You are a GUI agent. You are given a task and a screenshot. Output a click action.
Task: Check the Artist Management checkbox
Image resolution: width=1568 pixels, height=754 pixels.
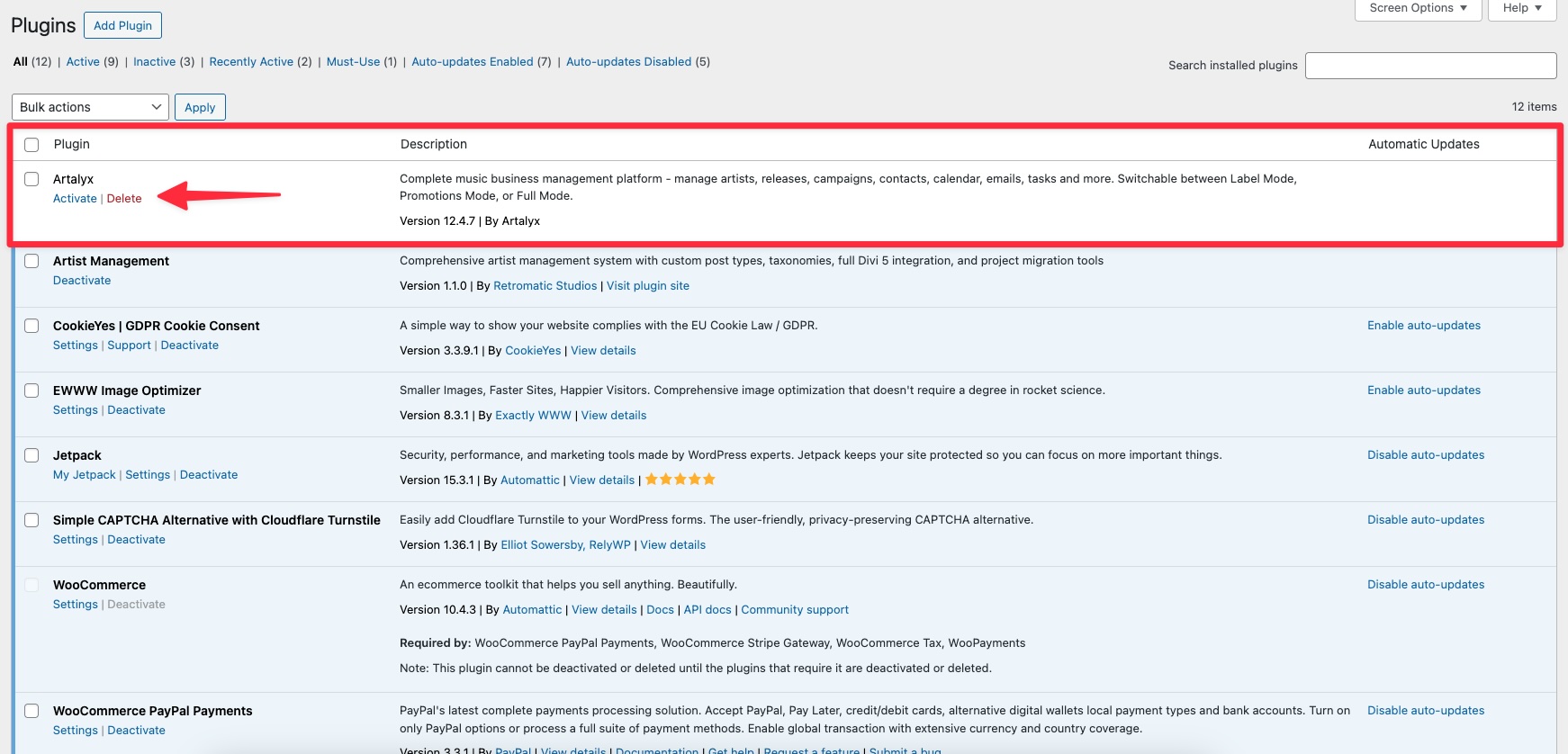click(x=32, y=261)
